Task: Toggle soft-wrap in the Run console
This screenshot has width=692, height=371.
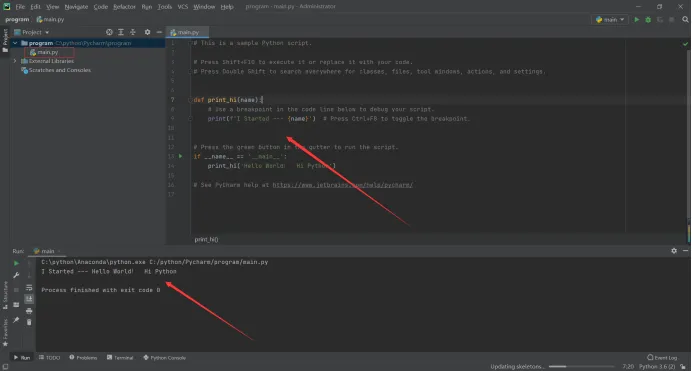Action: pyautogui.click(x=29, y=288)
